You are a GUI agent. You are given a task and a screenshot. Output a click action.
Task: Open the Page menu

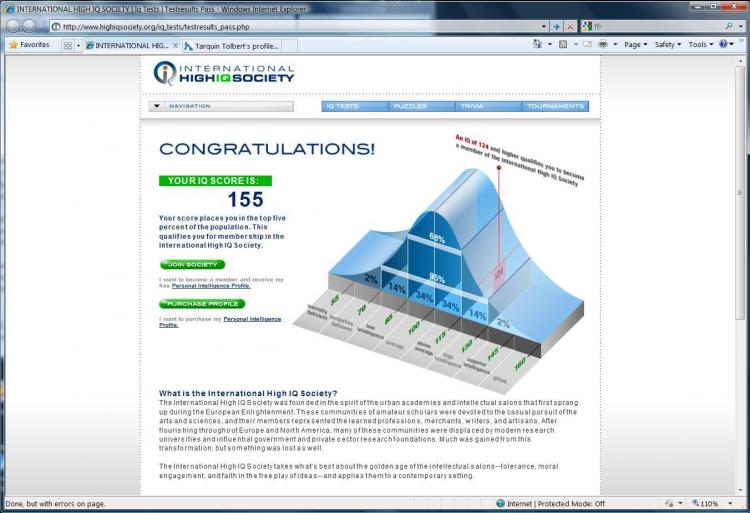click(x=635, y=44)
